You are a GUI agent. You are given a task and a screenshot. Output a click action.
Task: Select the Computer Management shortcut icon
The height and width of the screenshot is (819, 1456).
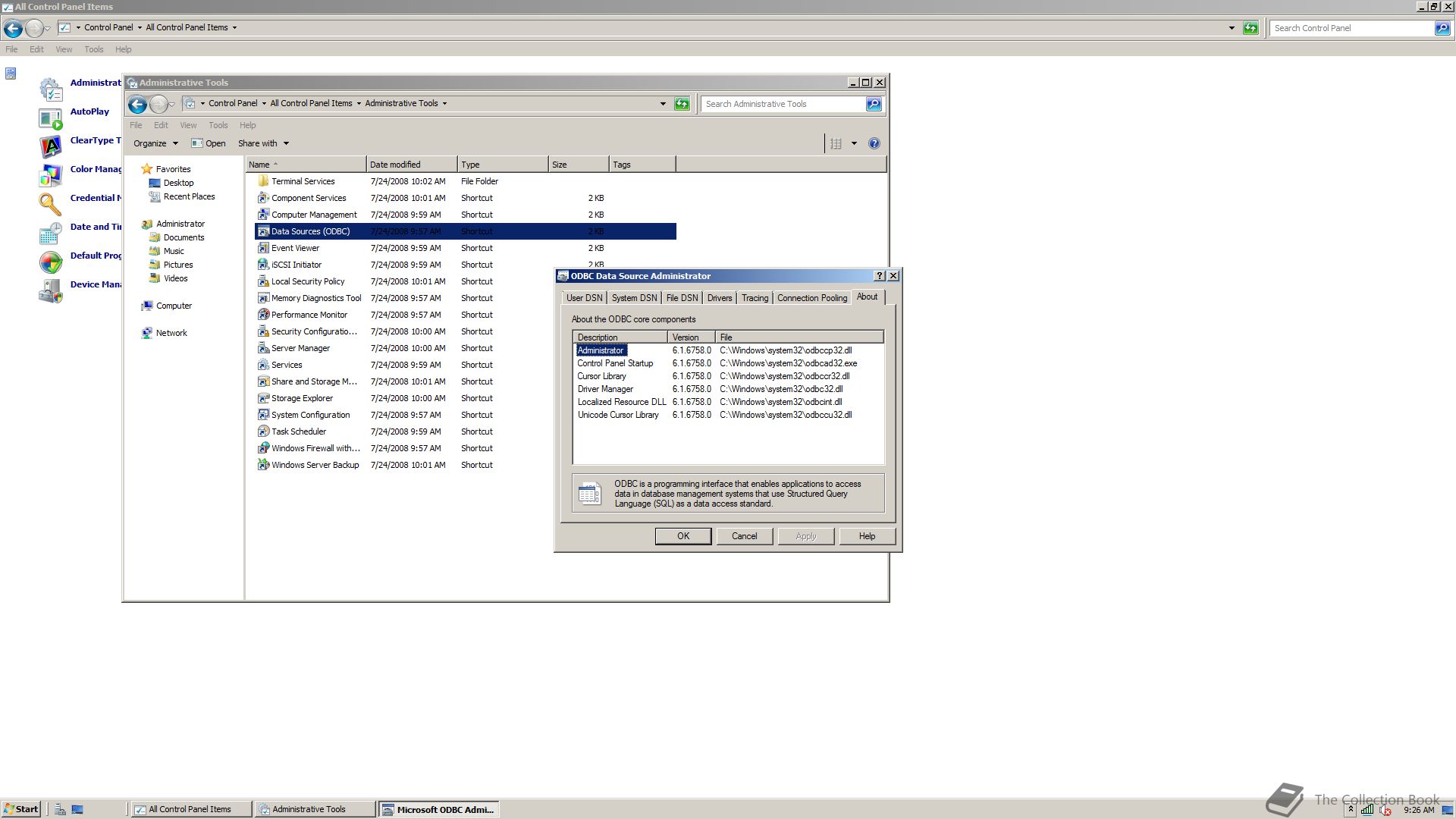click(263, 215)
